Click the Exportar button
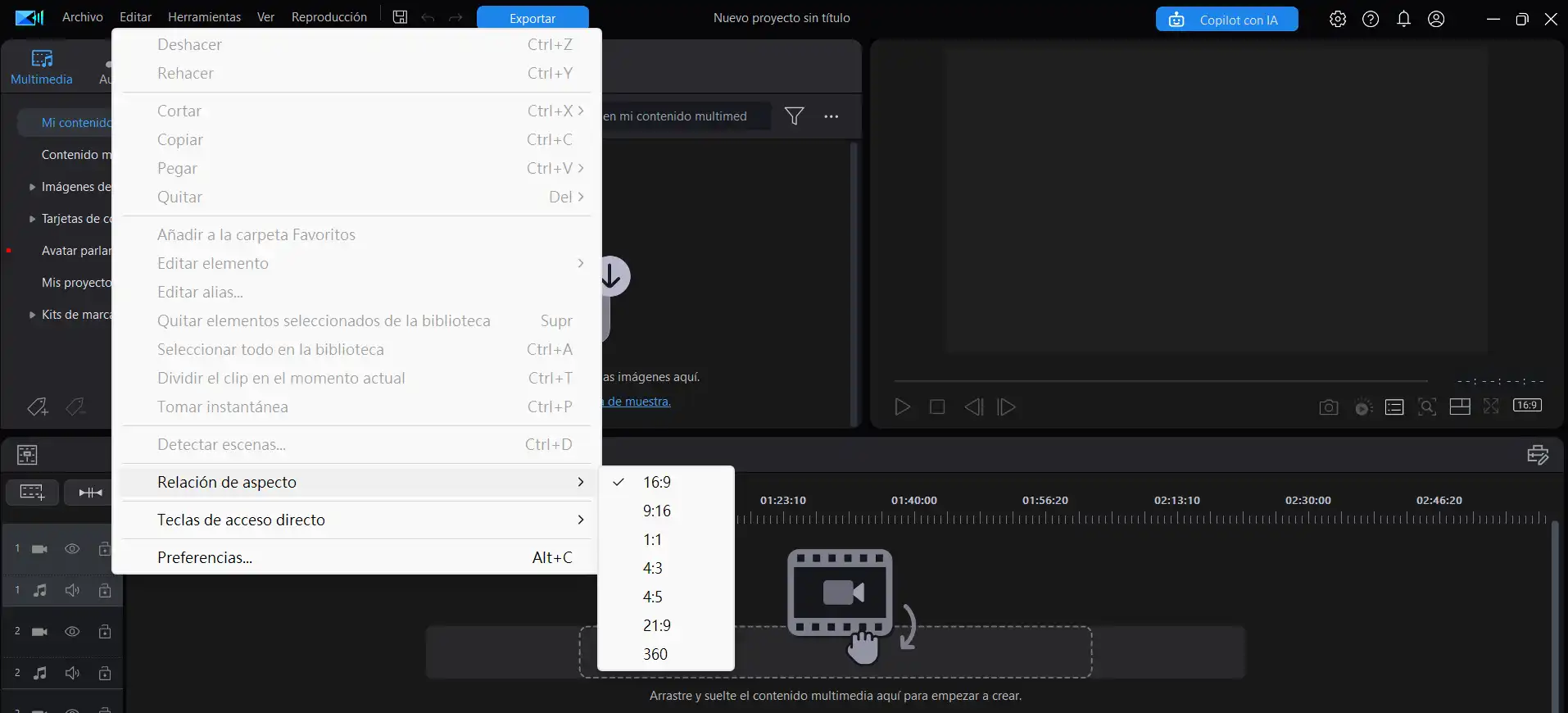 click(532, 18)
